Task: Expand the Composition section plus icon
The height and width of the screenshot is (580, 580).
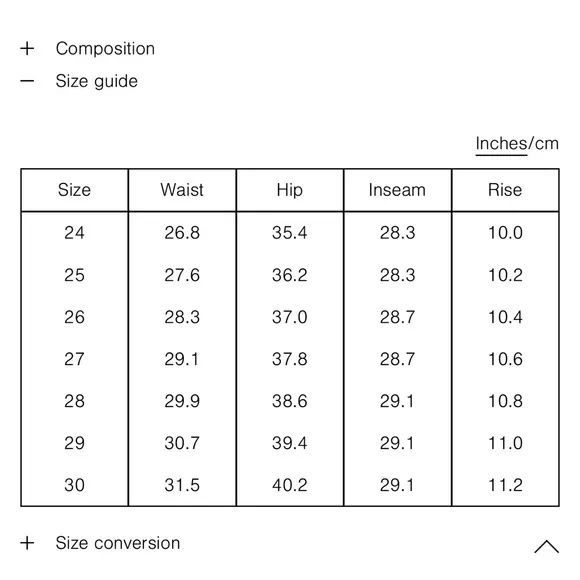Action: coord(27,48)
